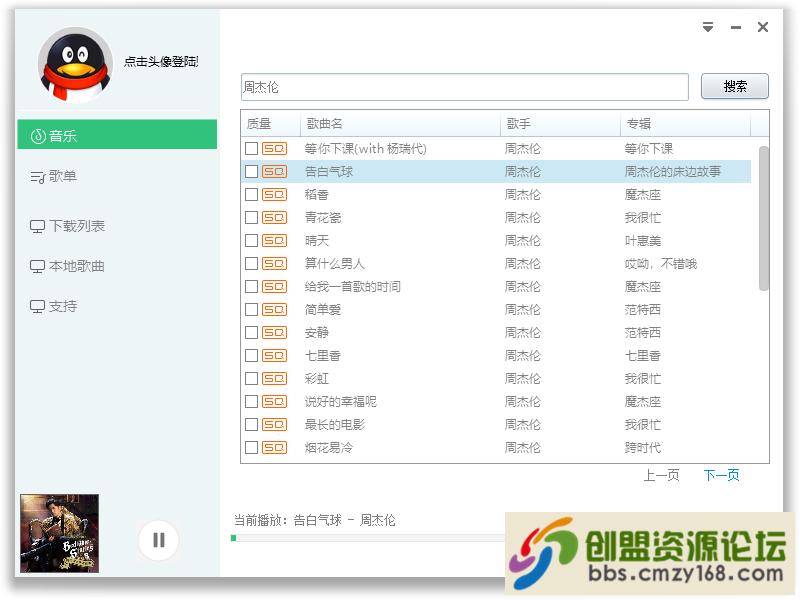Image resolution: width=800 pixels, height=600 pixels.
Task: Click the SQ quality icon for 彩虹
Action: (274, 379)
